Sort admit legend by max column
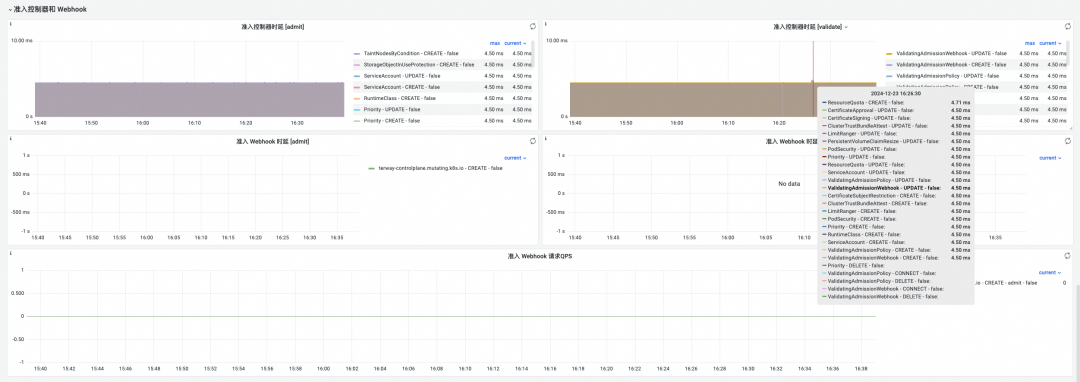Image resolution: width=1080 pixels, height=382 pixels. (x=495, y=43)
